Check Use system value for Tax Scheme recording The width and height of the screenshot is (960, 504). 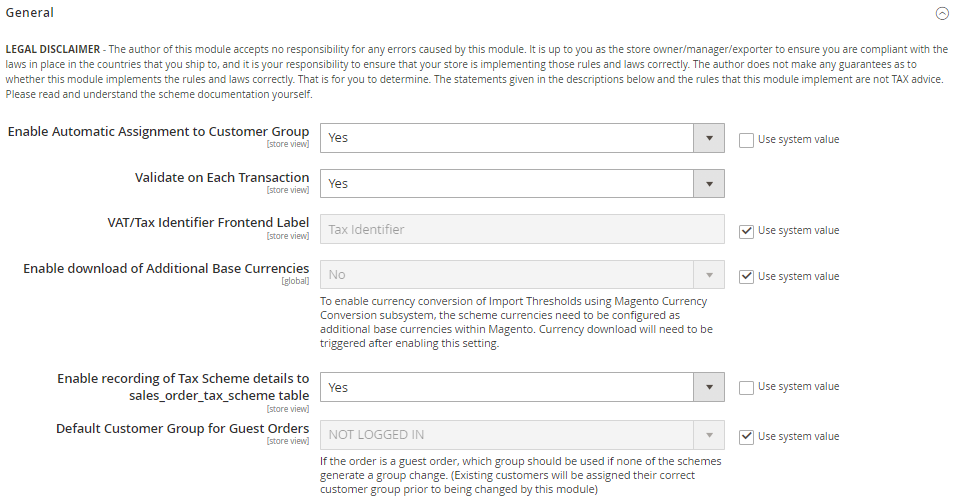746,387
